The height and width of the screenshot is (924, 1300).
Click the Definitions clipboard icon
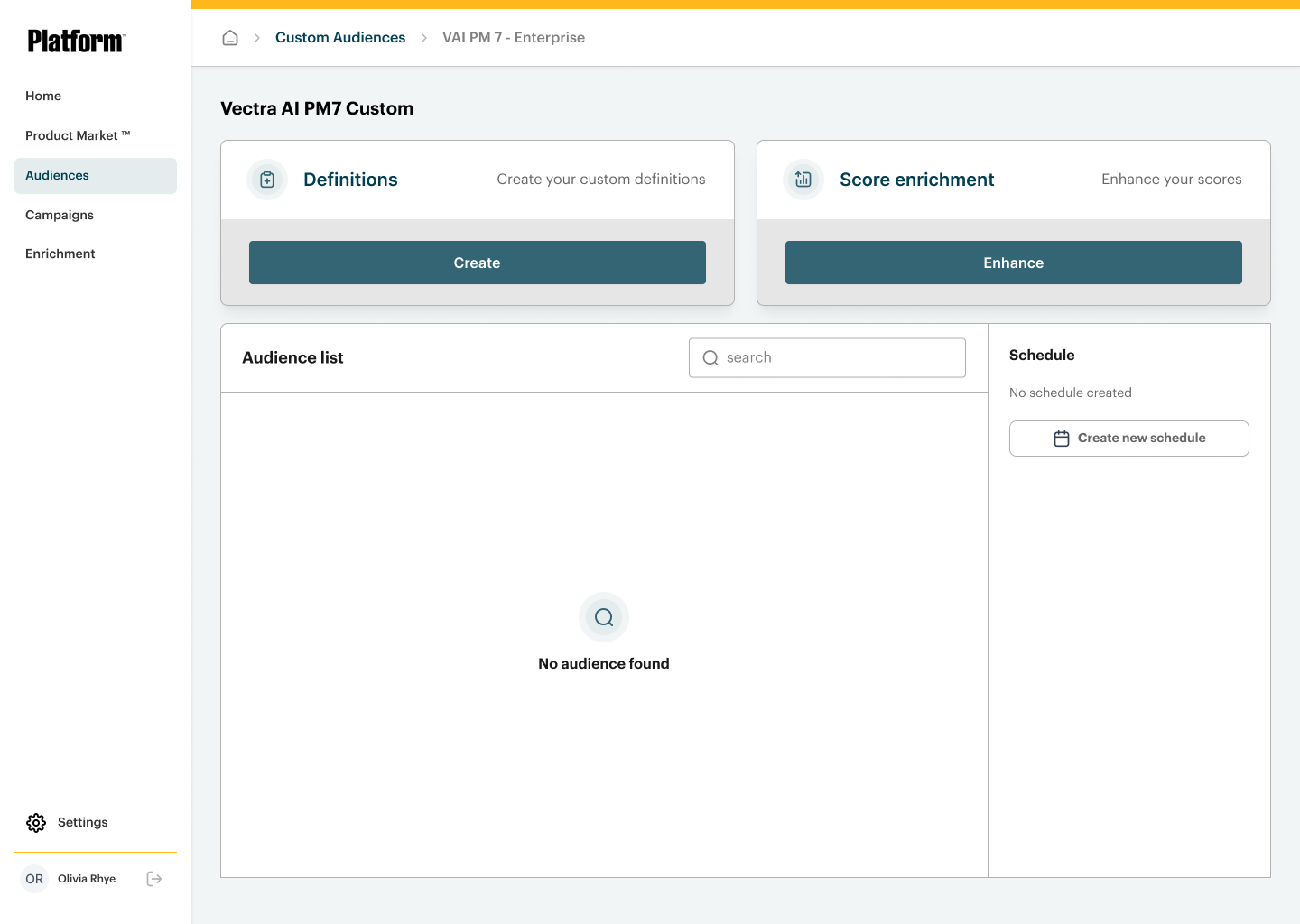point(267,180)
